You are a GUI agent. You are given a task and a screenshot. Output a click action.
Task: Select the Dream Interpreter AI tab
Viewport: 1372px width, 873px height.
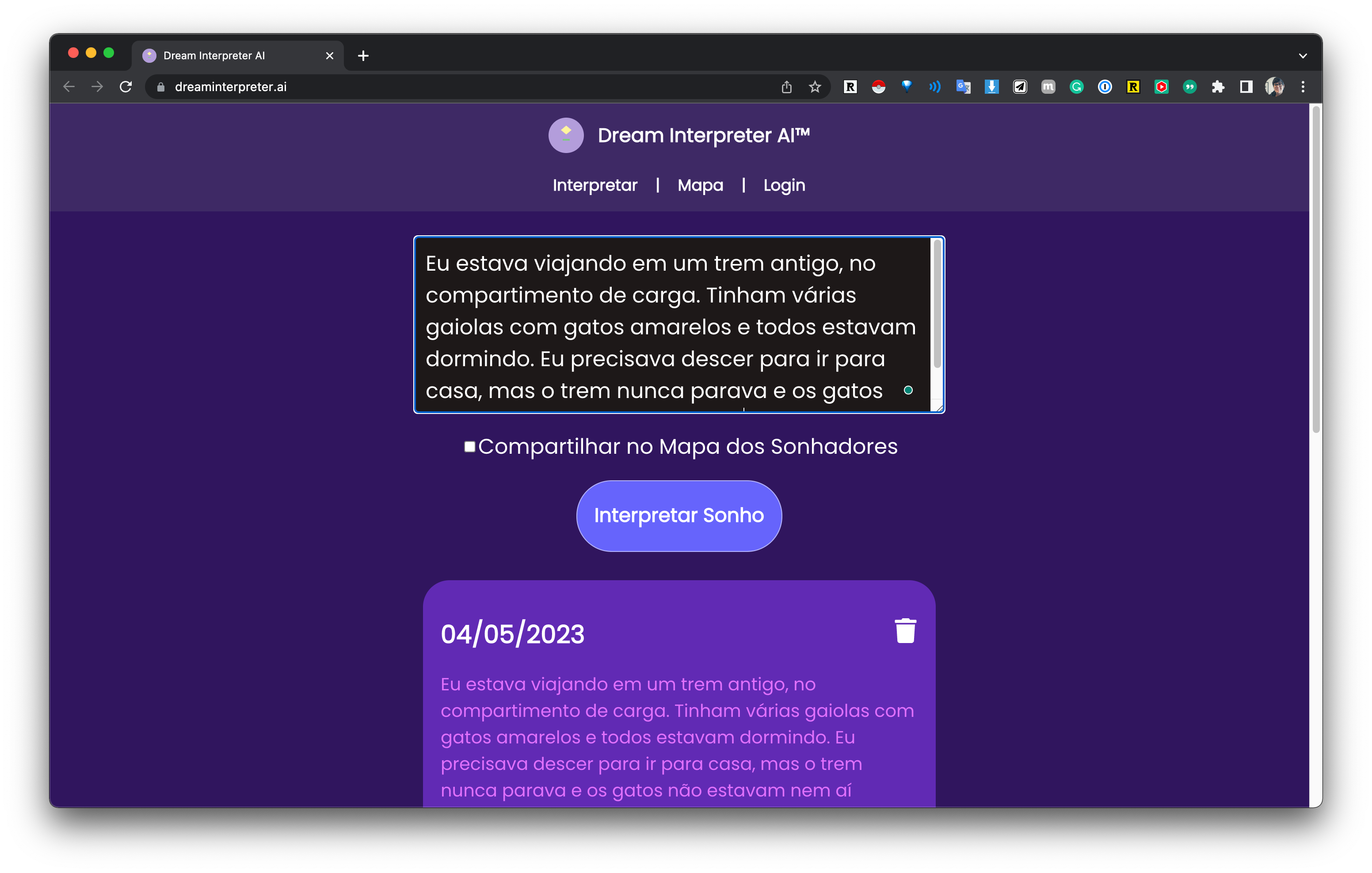tap(237, 55)
